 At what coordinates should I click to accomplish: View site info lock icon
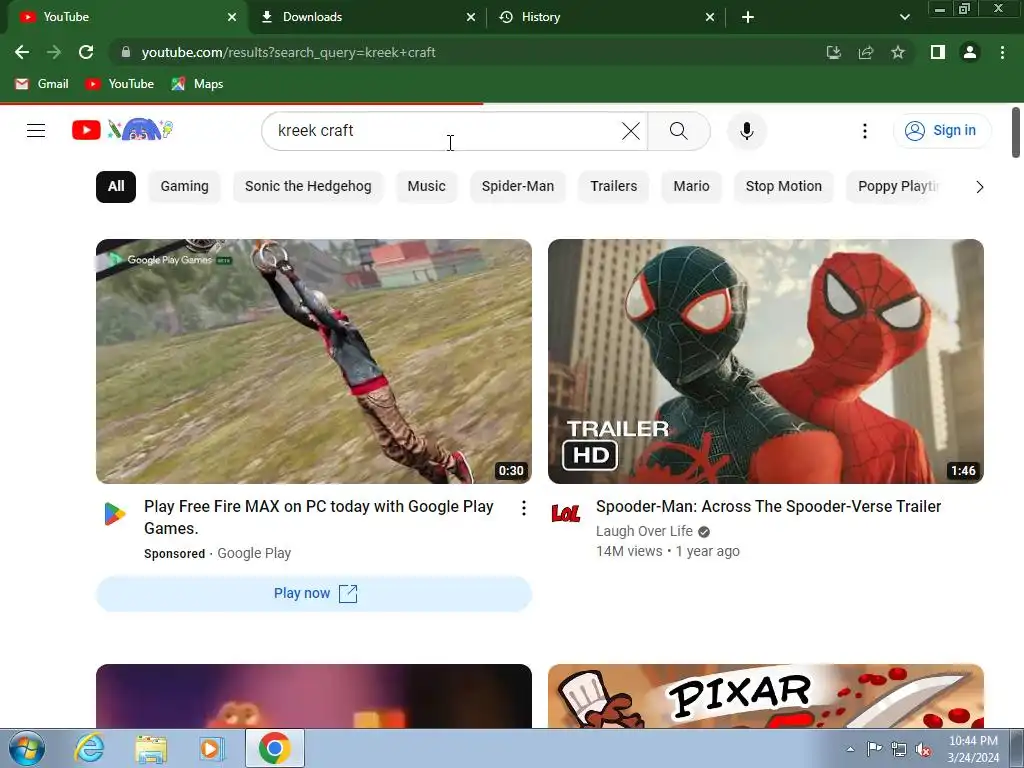[126, 52]
